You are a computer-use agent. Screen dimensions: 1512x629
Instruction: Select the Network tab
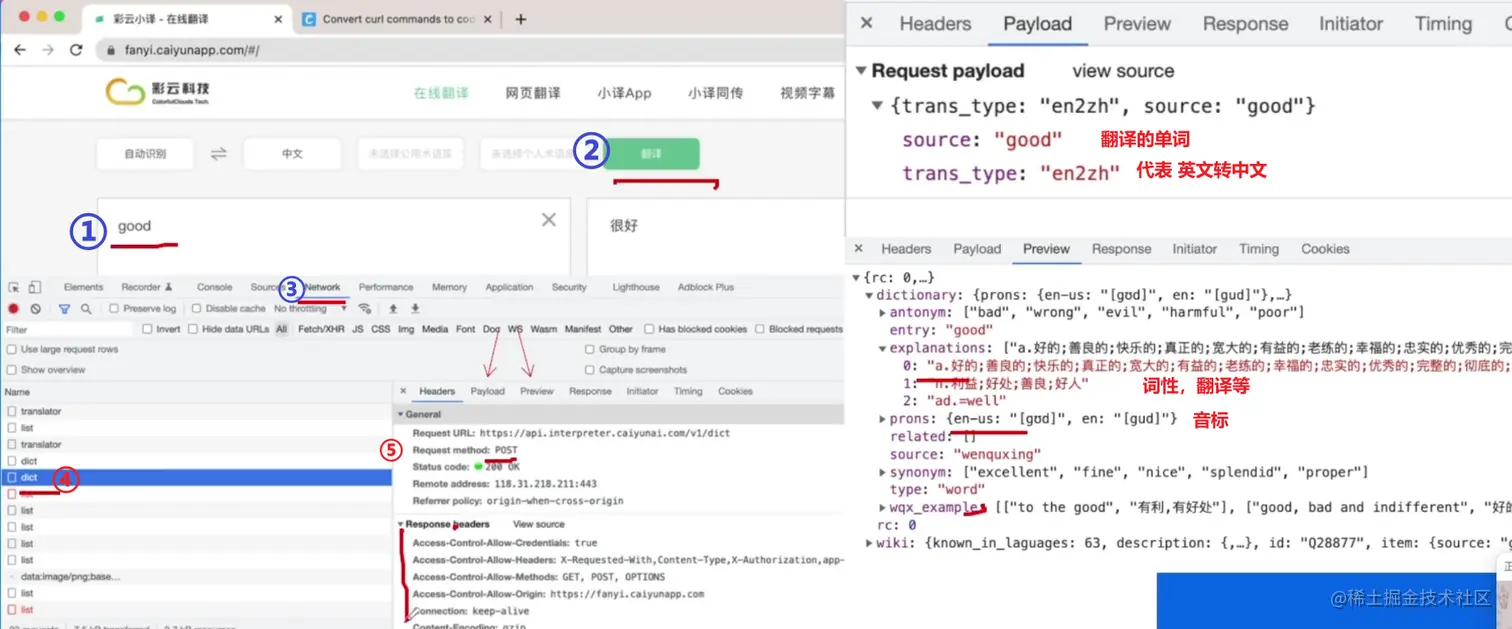click(322, 287)
